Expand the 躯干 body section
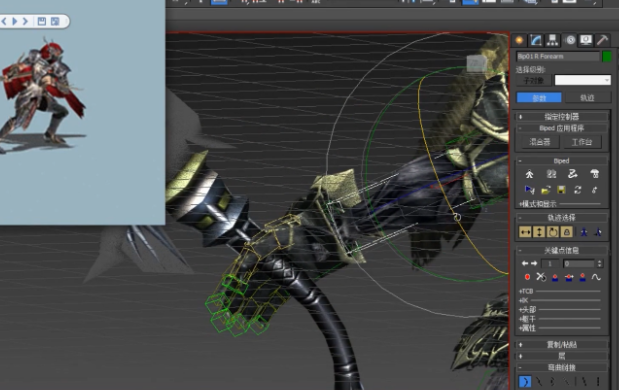Screen dimensions: 619x390 point(527,319)
